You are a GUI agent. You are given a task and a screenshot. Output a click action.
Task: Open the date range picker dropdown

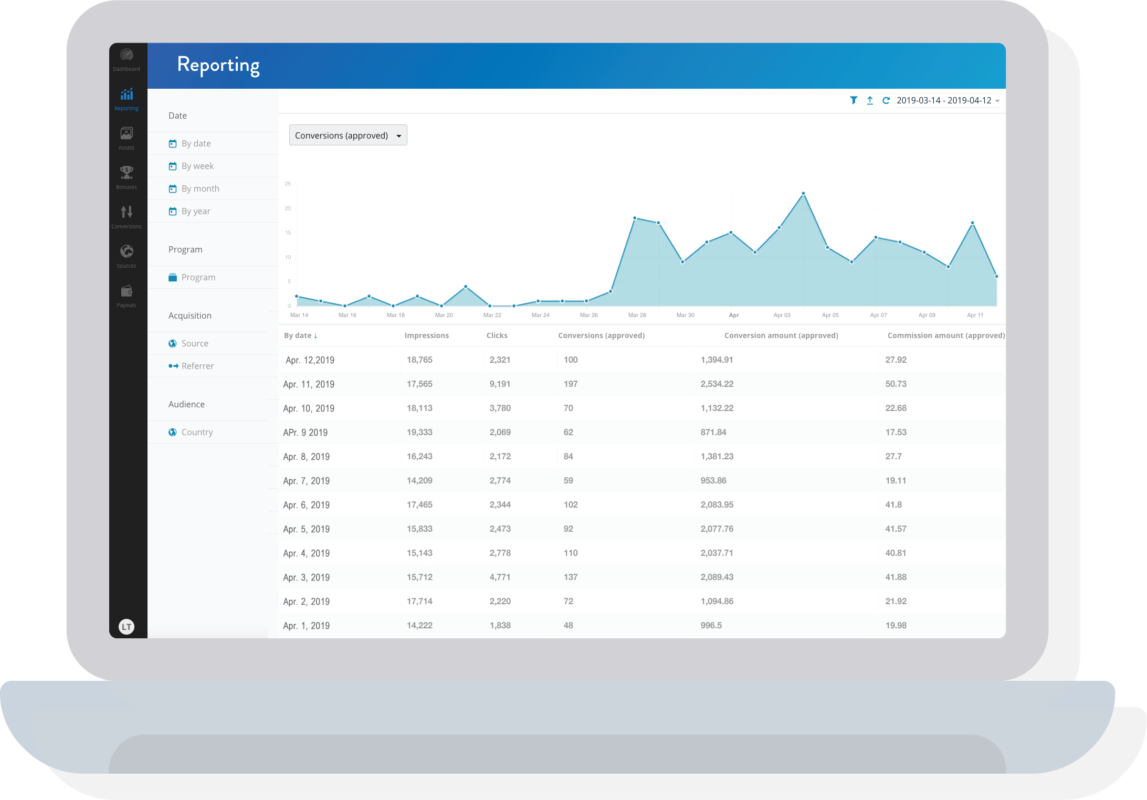coord(948,101)
